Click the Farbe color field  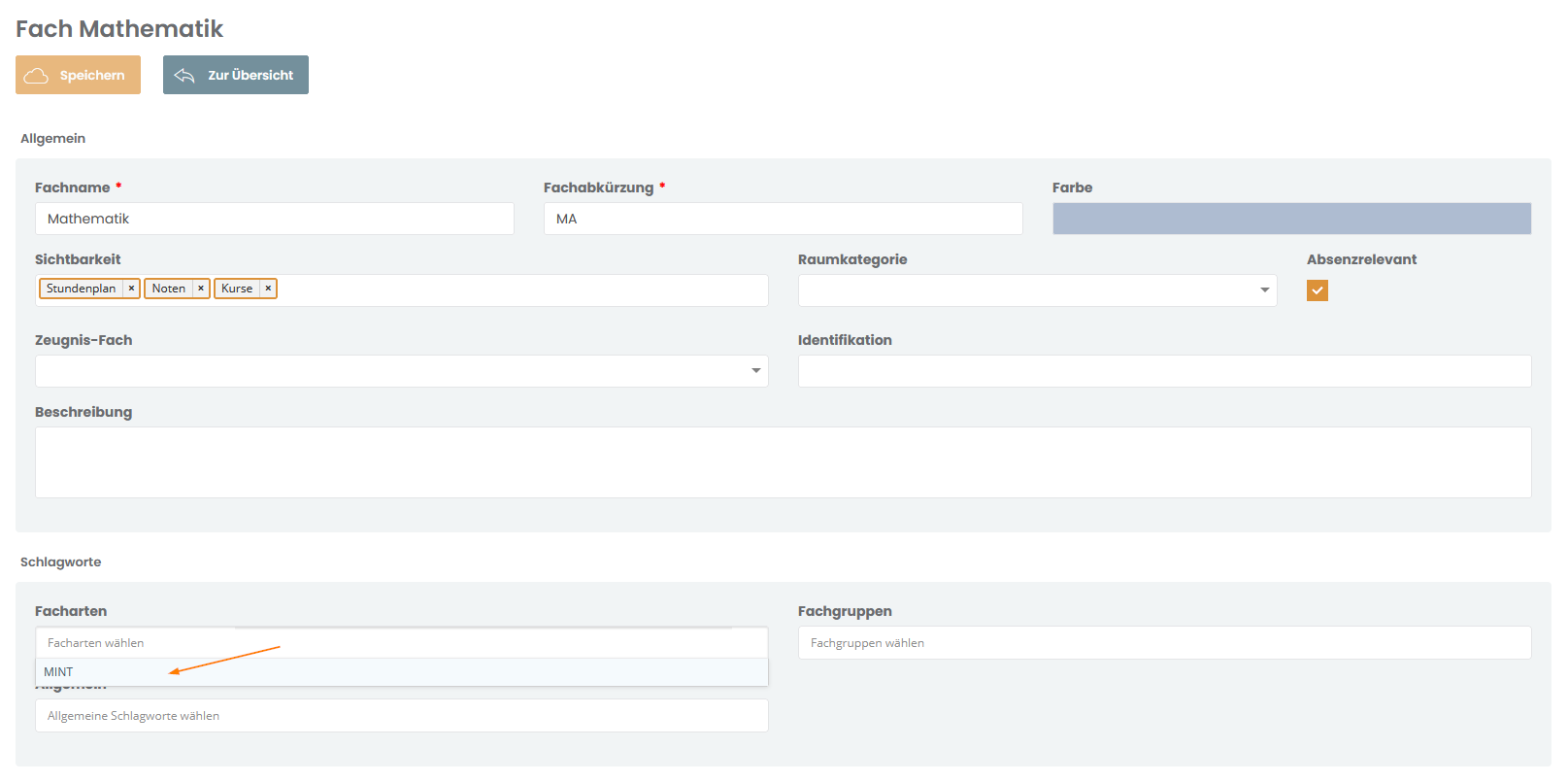[x=1291, y=219]
